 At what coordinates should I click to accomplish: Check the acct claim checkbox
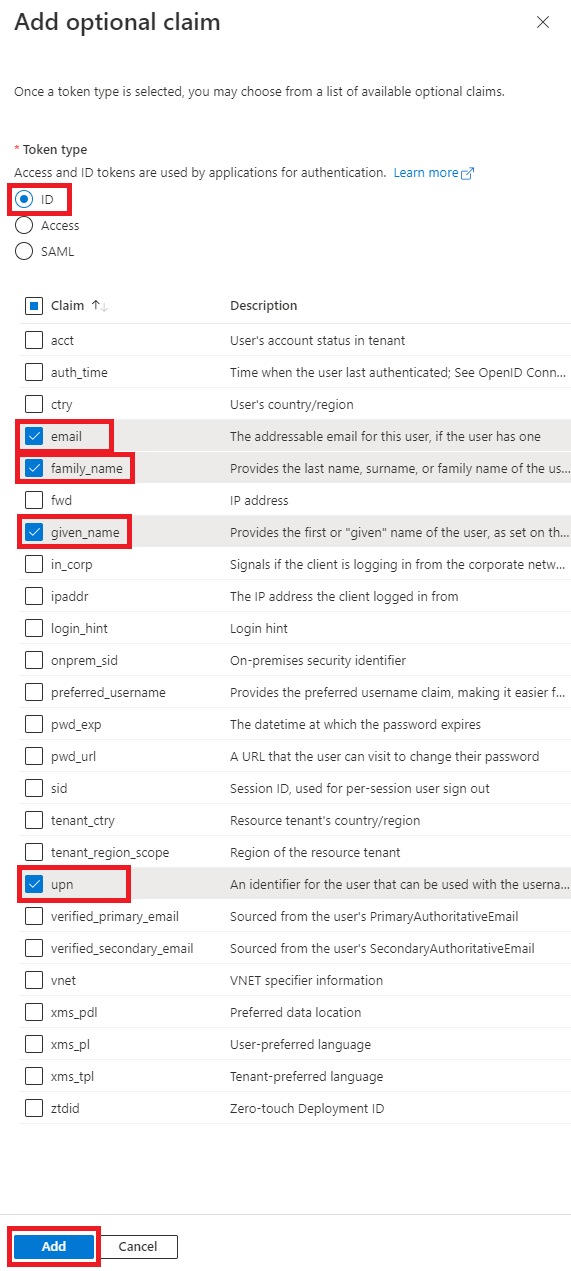coord(34,340)
